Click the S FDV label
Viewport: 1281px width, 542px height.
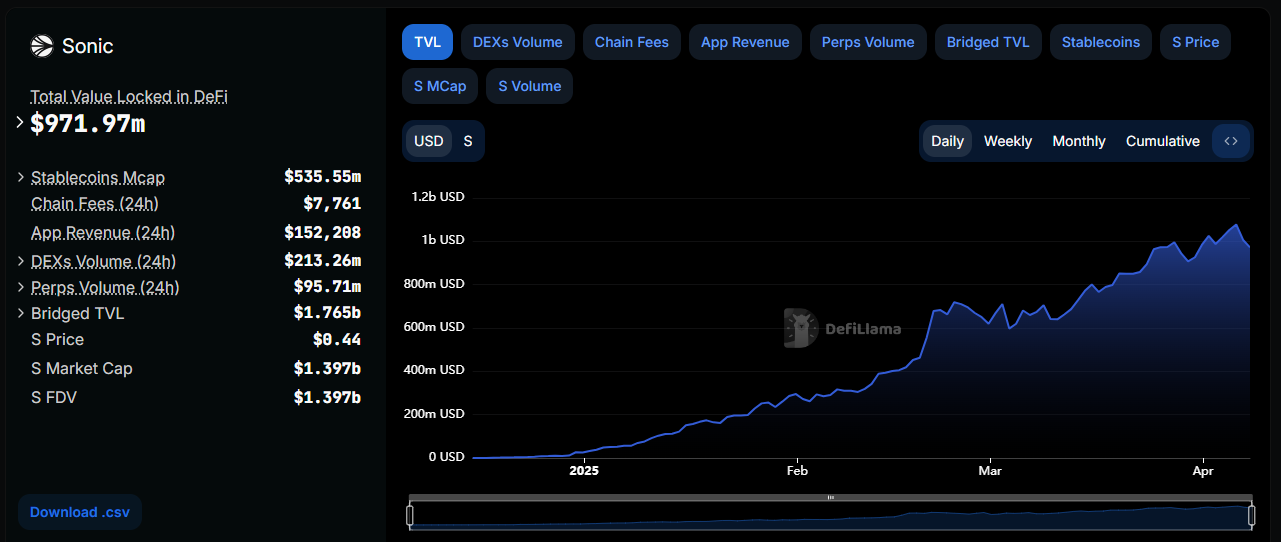(x=54, y=397)
